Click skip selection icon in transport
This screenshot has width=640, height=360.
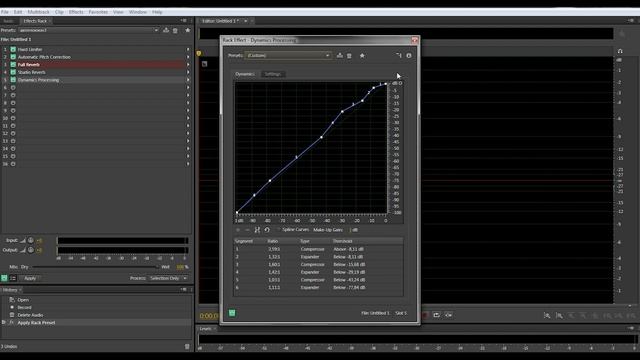coord(449,315)
